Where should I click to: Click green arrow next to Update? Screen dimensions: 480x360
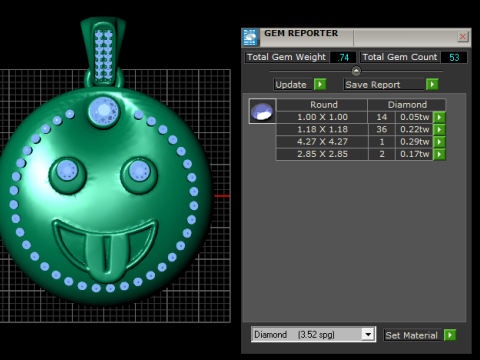click(x=320, y=84)
